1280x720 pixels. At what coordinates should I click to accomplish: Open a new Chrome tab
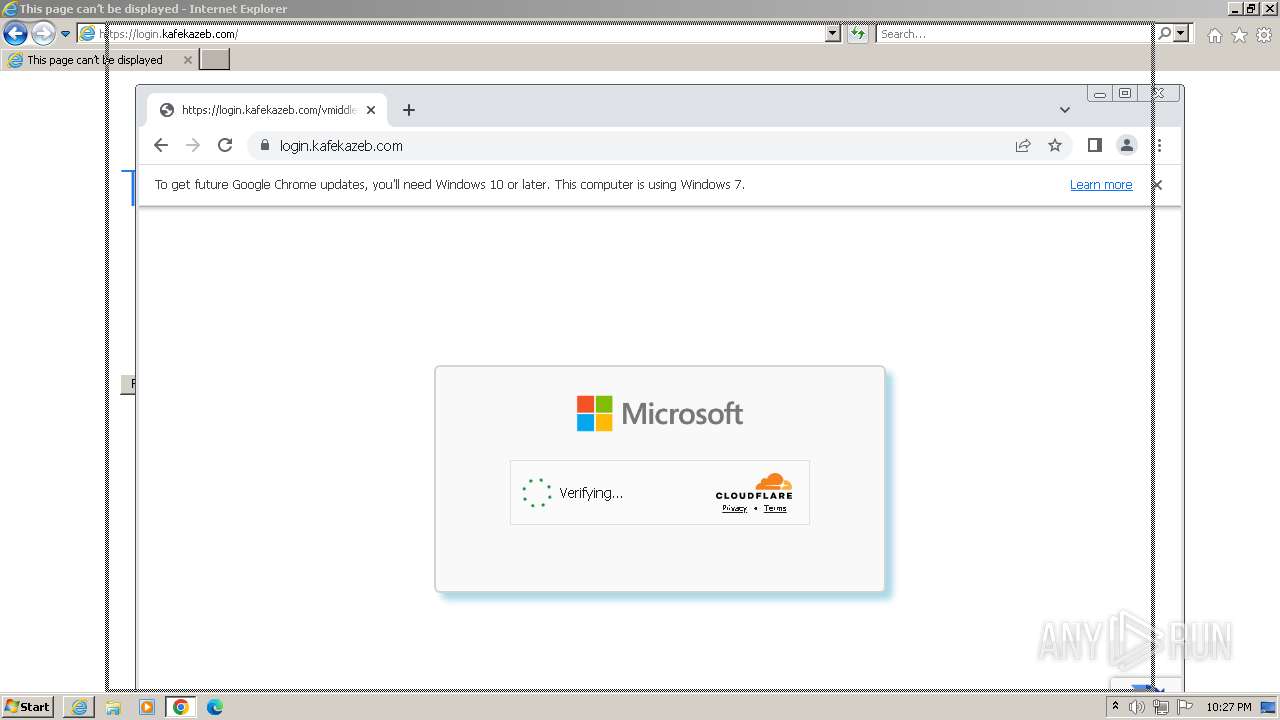click(x=408, y=110)
